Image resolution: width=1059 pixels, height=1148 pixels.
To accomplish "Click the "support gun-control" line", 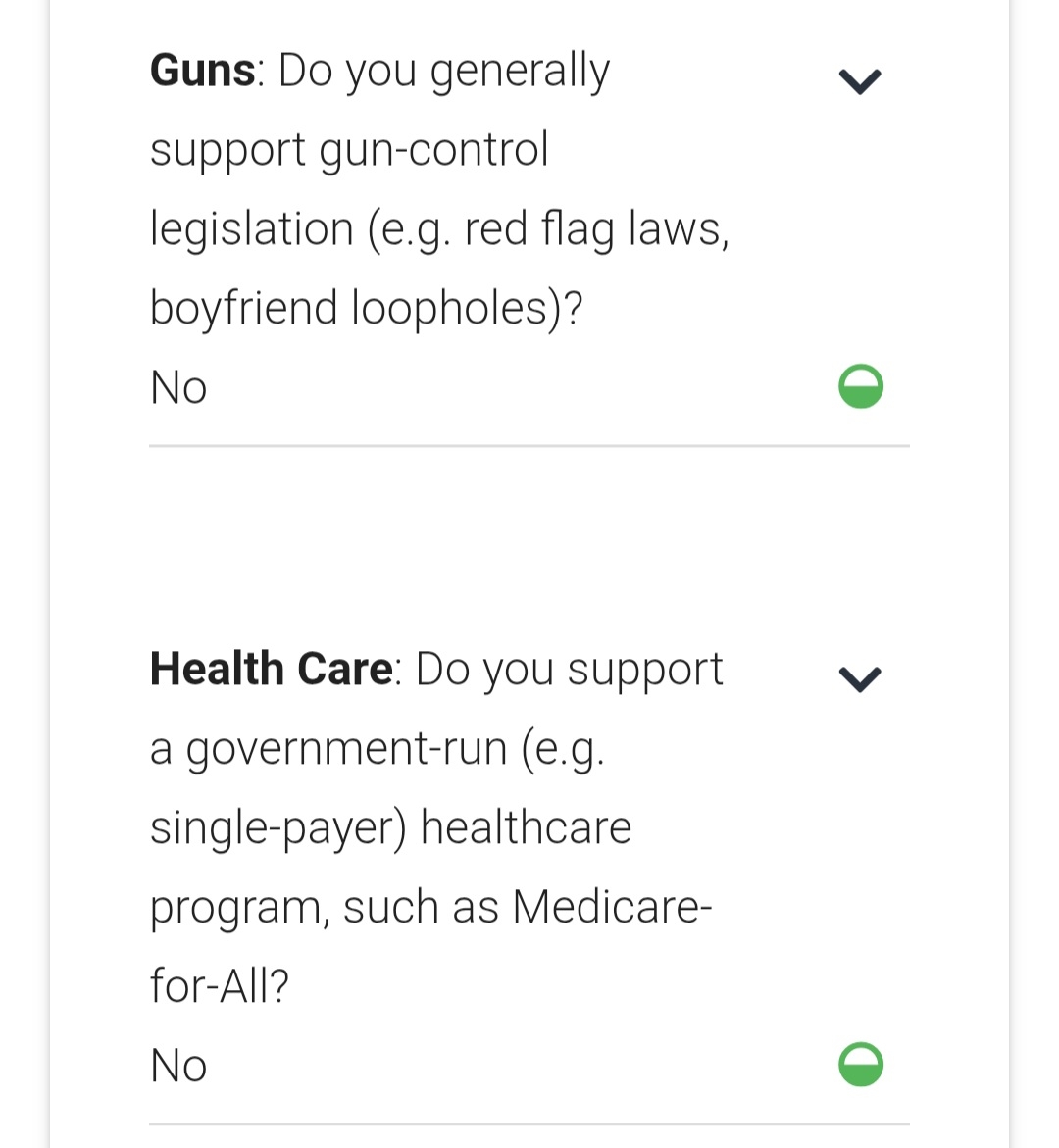I will [349, 150].
